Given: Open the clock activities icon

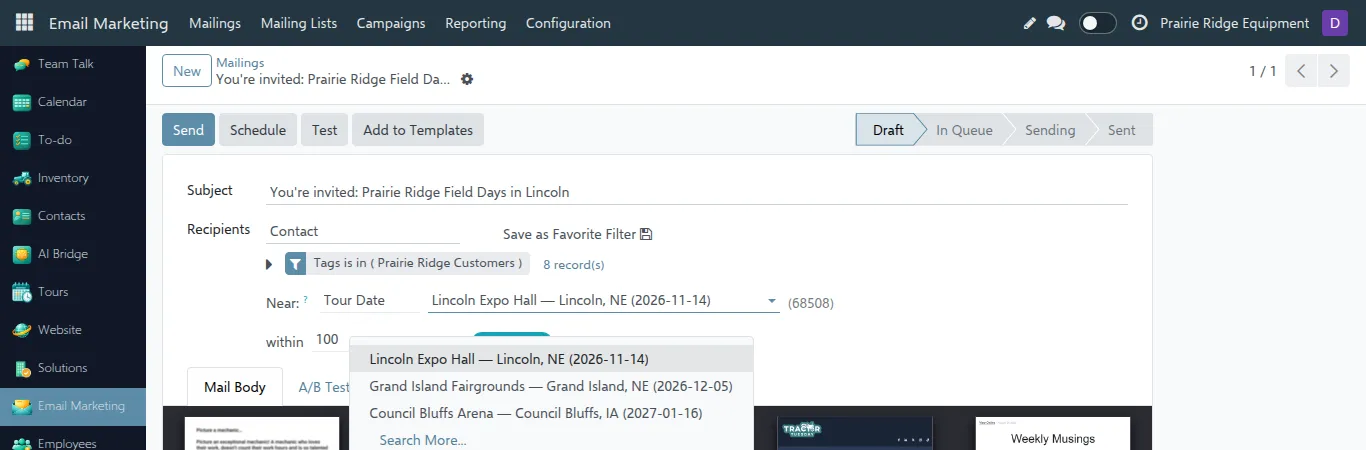Looking at the screenshot, I should 1139,23.
